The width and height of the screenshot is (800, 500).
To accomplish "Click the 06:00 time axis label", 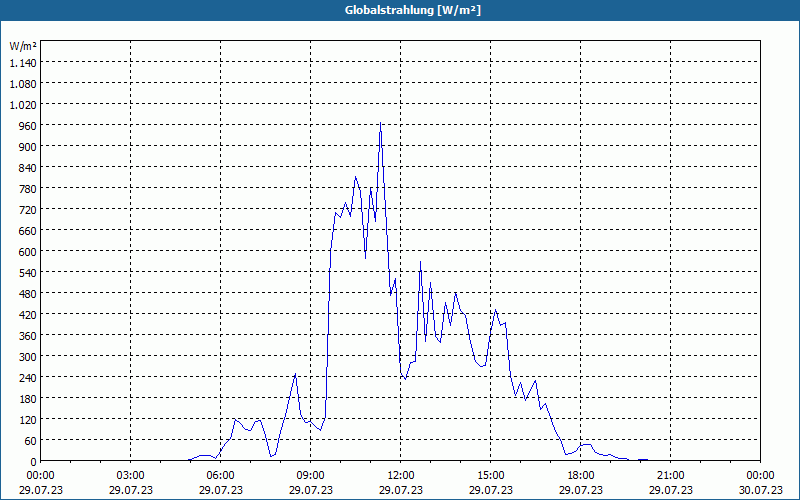I will (x=220, y=476).
